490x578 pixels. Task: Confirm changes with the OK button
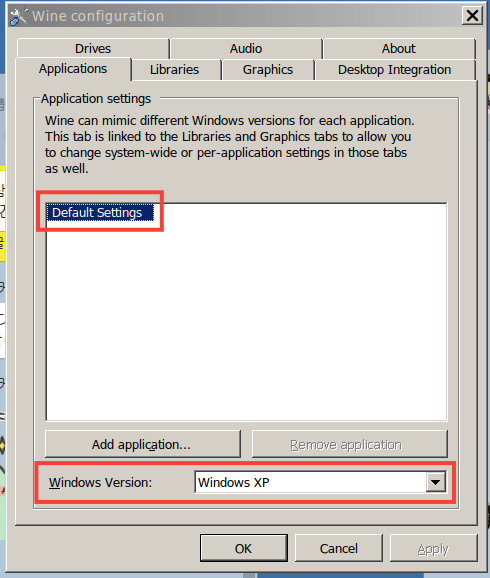pos(244,548)
